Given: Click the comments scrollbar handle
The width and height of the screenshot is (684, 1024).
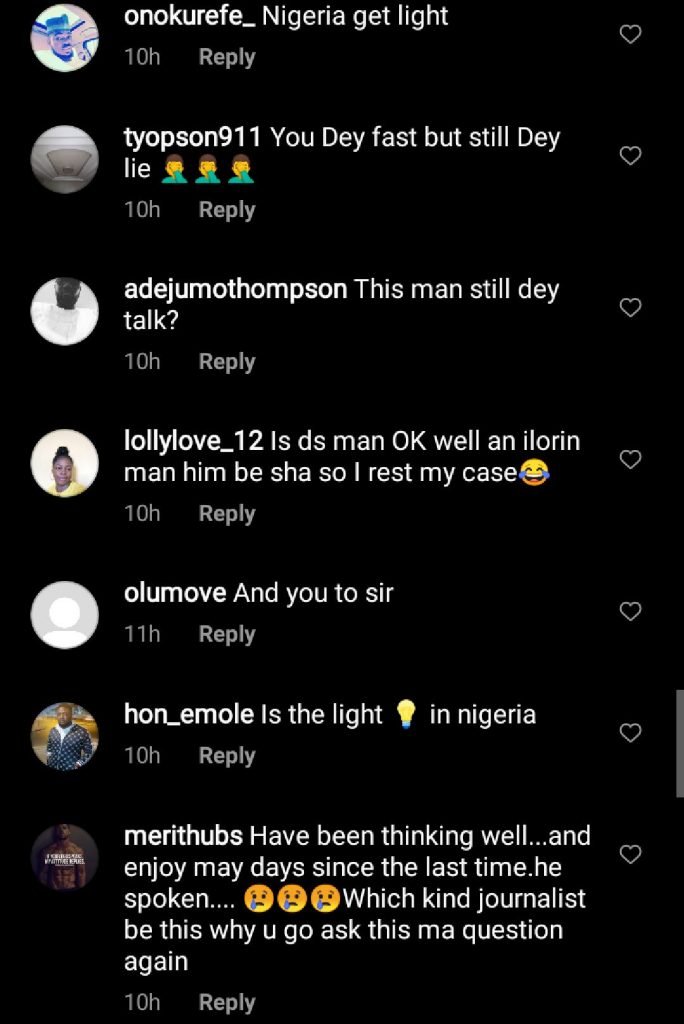Looking at the screenshot, I should (x=679, y=743).
